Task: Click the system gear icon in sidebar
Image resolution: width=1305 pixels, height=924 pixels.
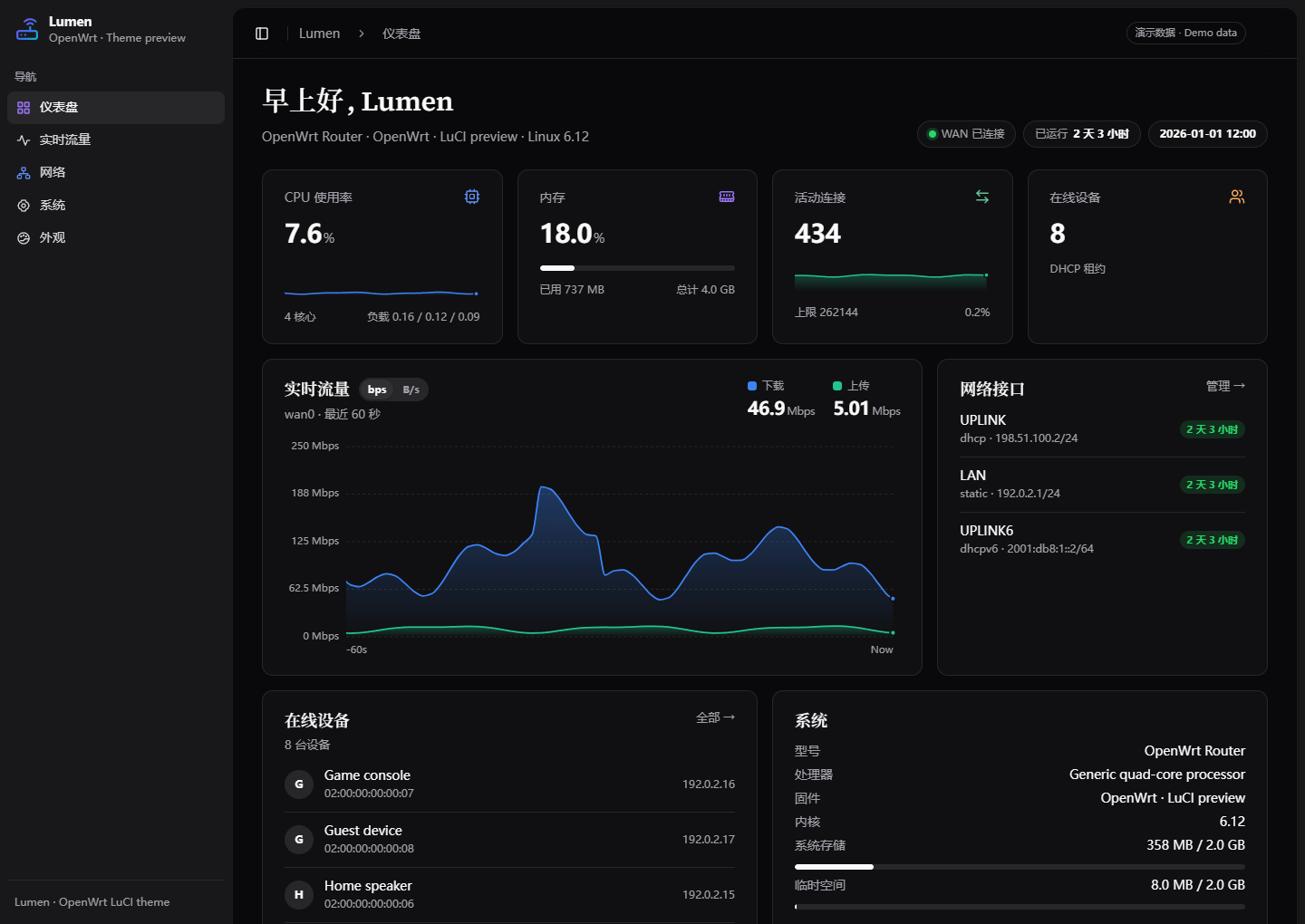Action: [24, 206]
